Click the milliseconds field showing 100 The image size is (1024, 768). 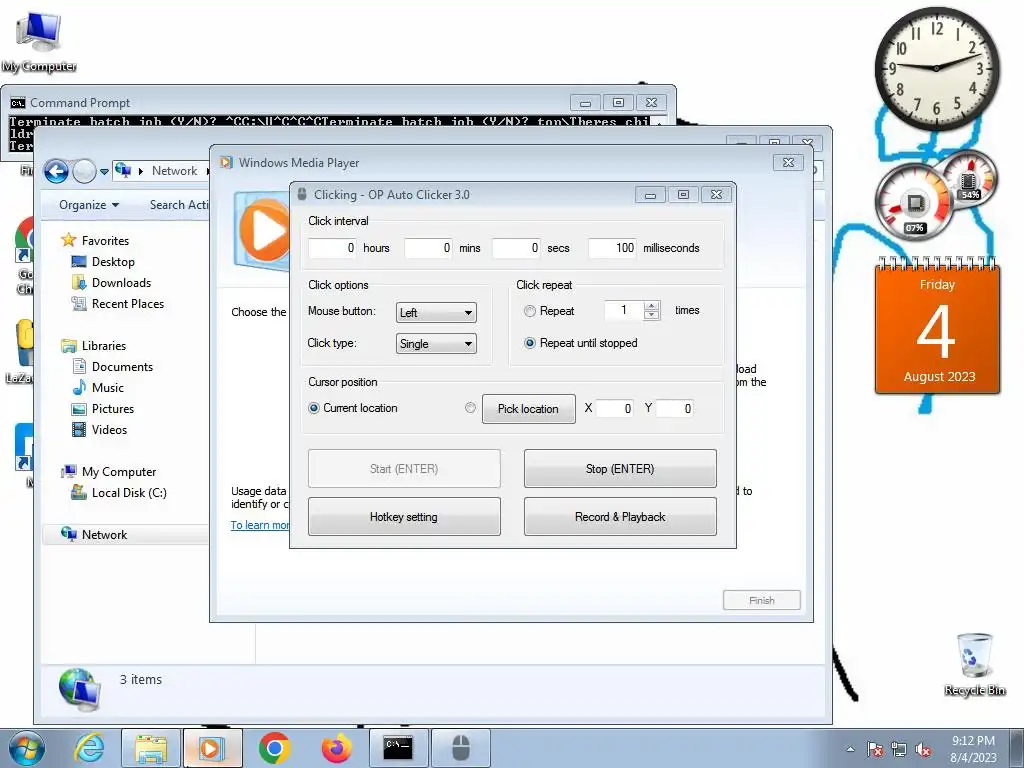coord(612,248)
